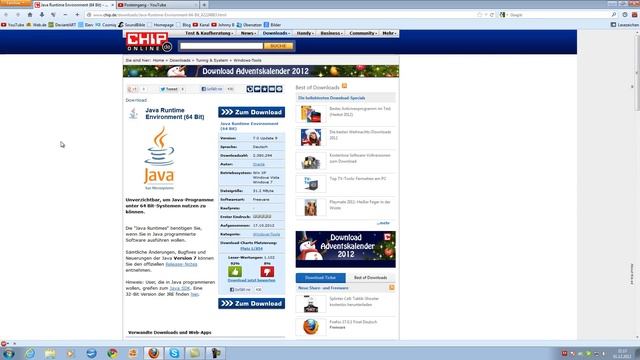Click the Google +1 share button

pos(132,89)
